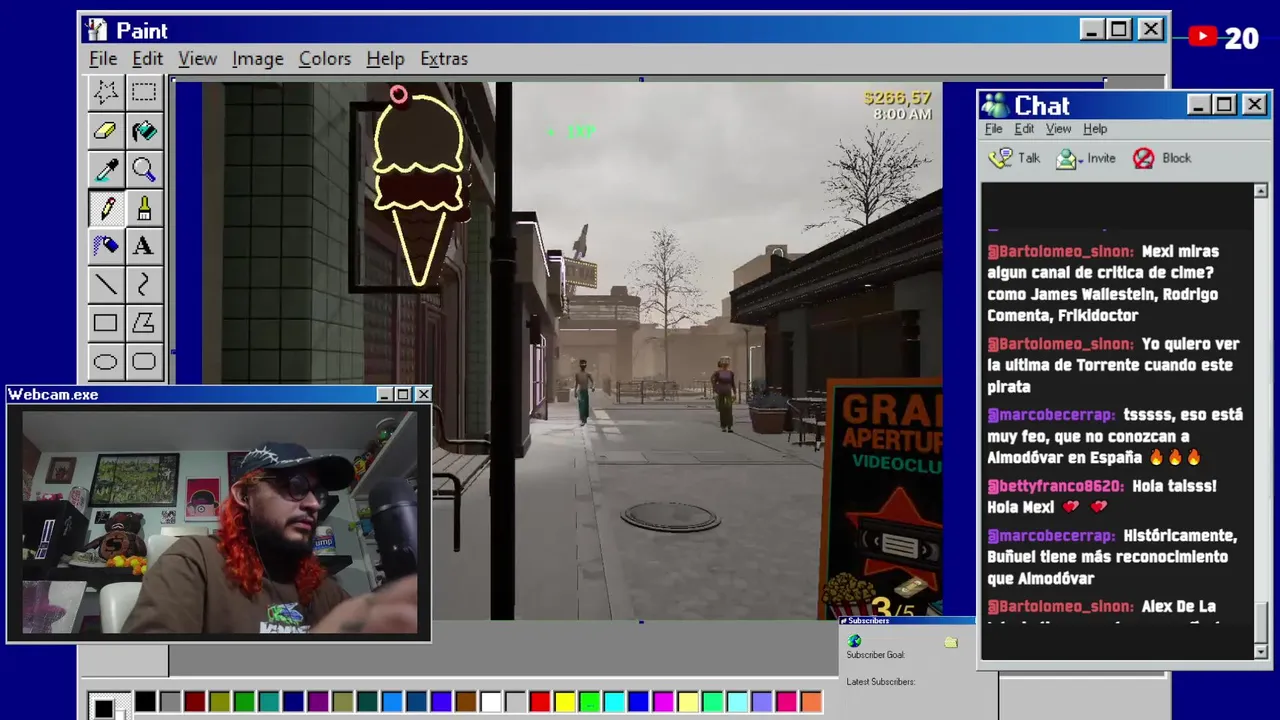Image resolution: width=1280 pixels, height=720 pixels.
Task: Select the rectangular Select tool
Action: pyautogui.click(x=143, y=93)
